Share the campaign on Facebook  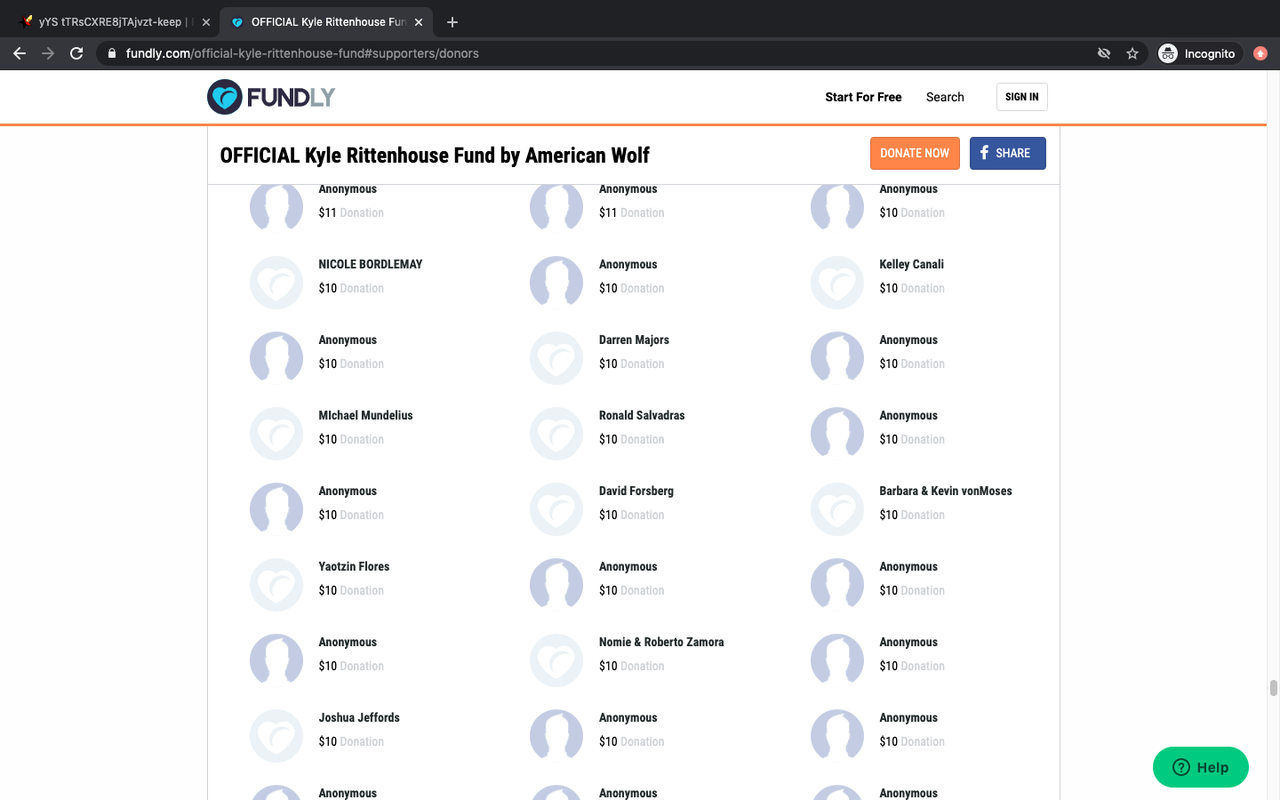pos(1008,153)
